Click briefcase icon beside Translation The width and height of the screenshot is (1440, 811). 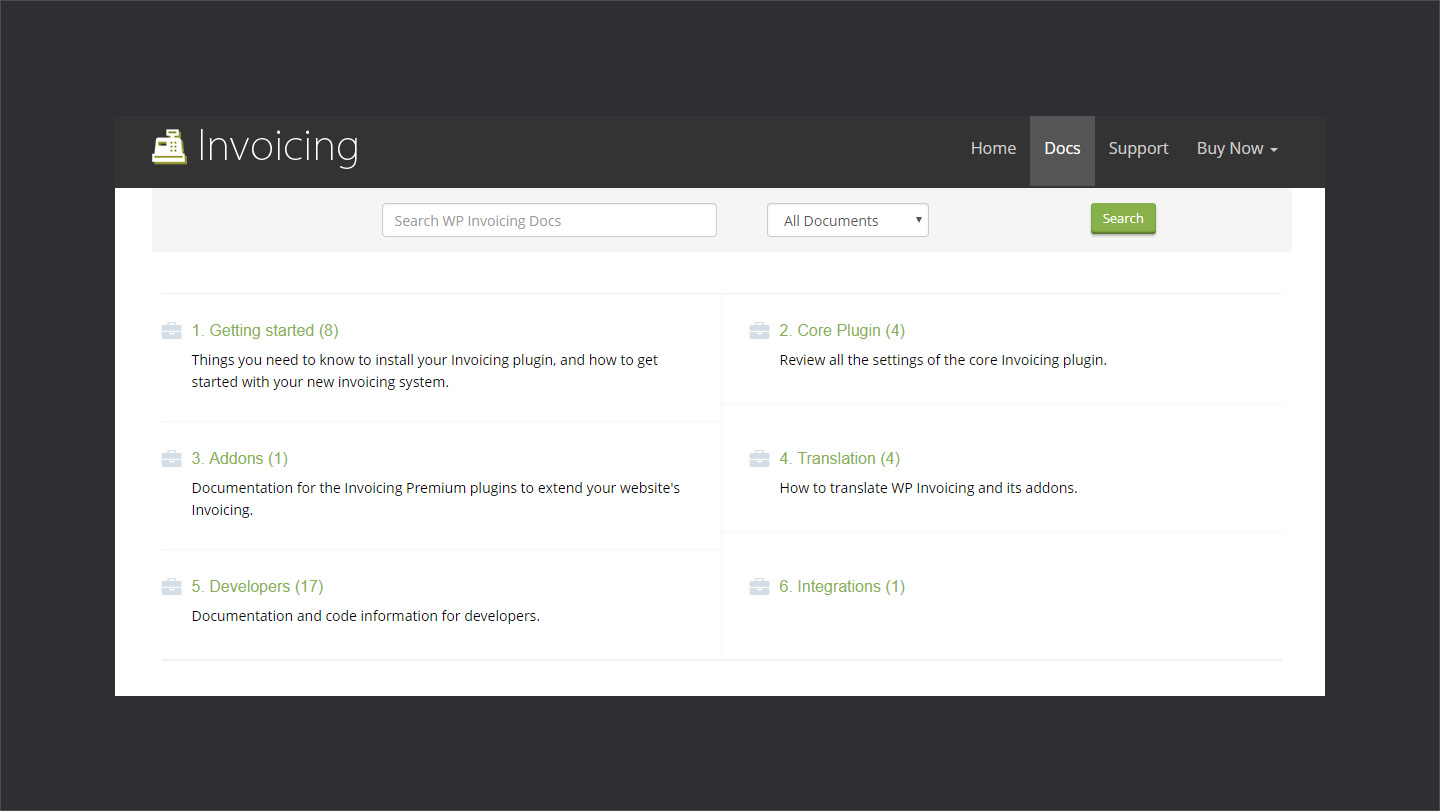coord(760,459)
